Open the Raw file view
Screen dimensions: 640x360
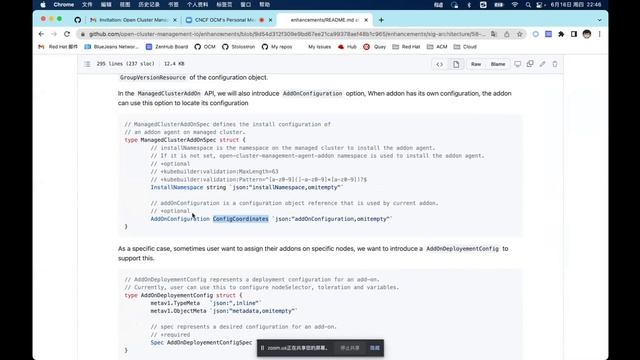click(476, 64)
